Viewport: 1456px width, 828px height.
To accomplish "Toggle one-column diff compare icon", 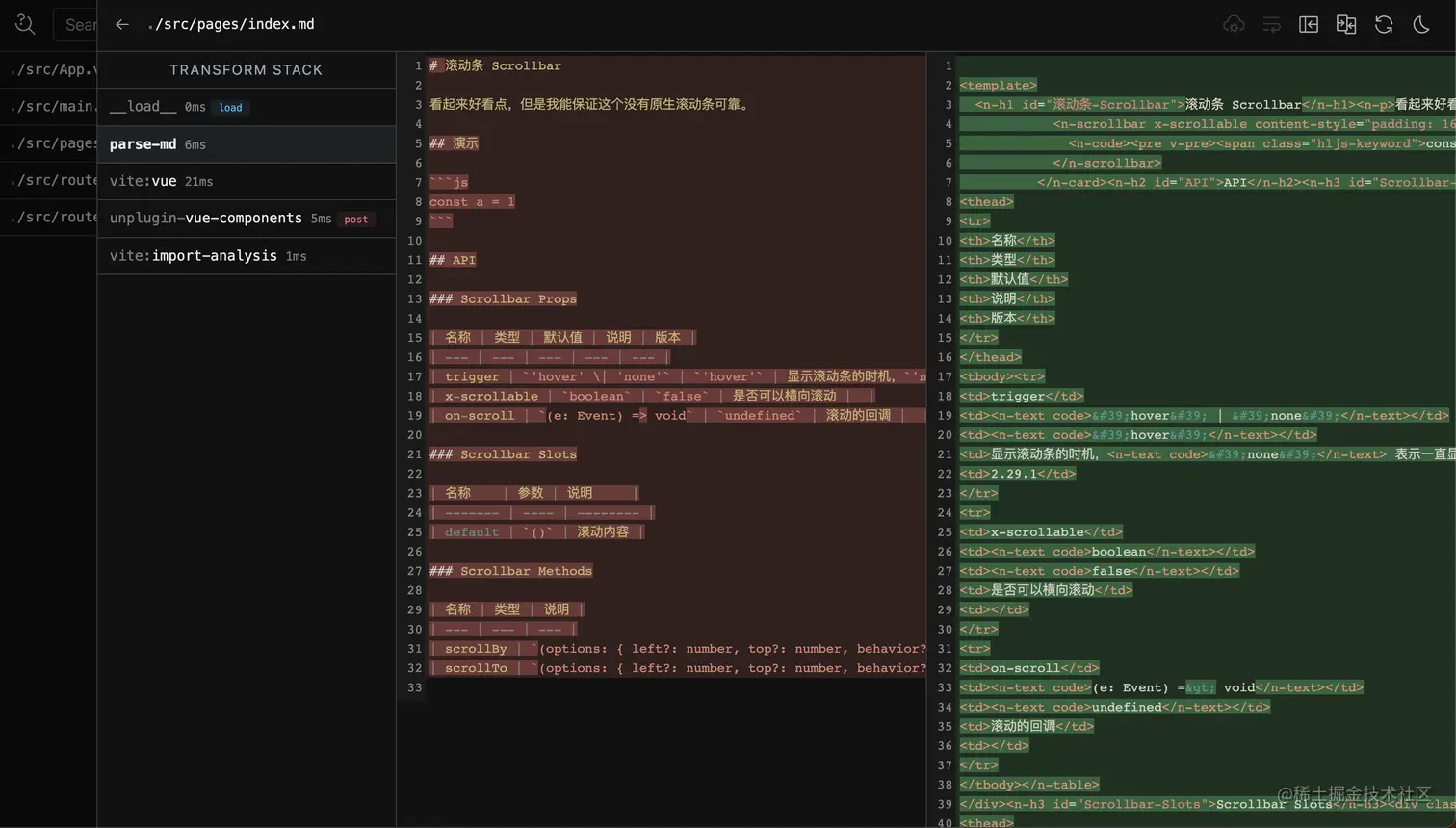I will point(1346,25).
